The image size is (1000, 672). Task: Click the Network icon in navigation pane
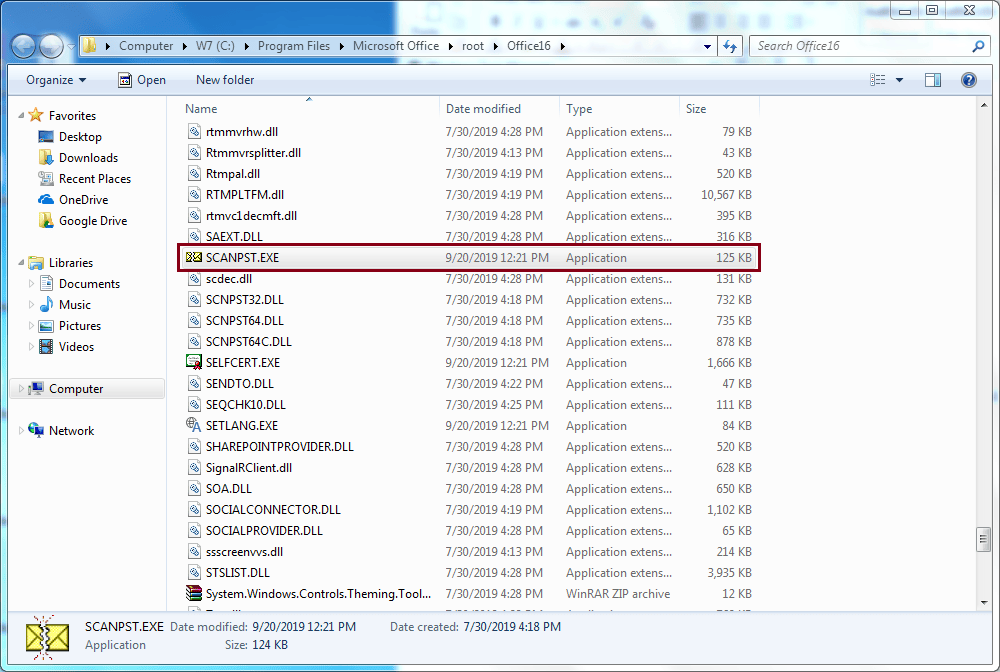pyautogui.click(x=36, y=430)
